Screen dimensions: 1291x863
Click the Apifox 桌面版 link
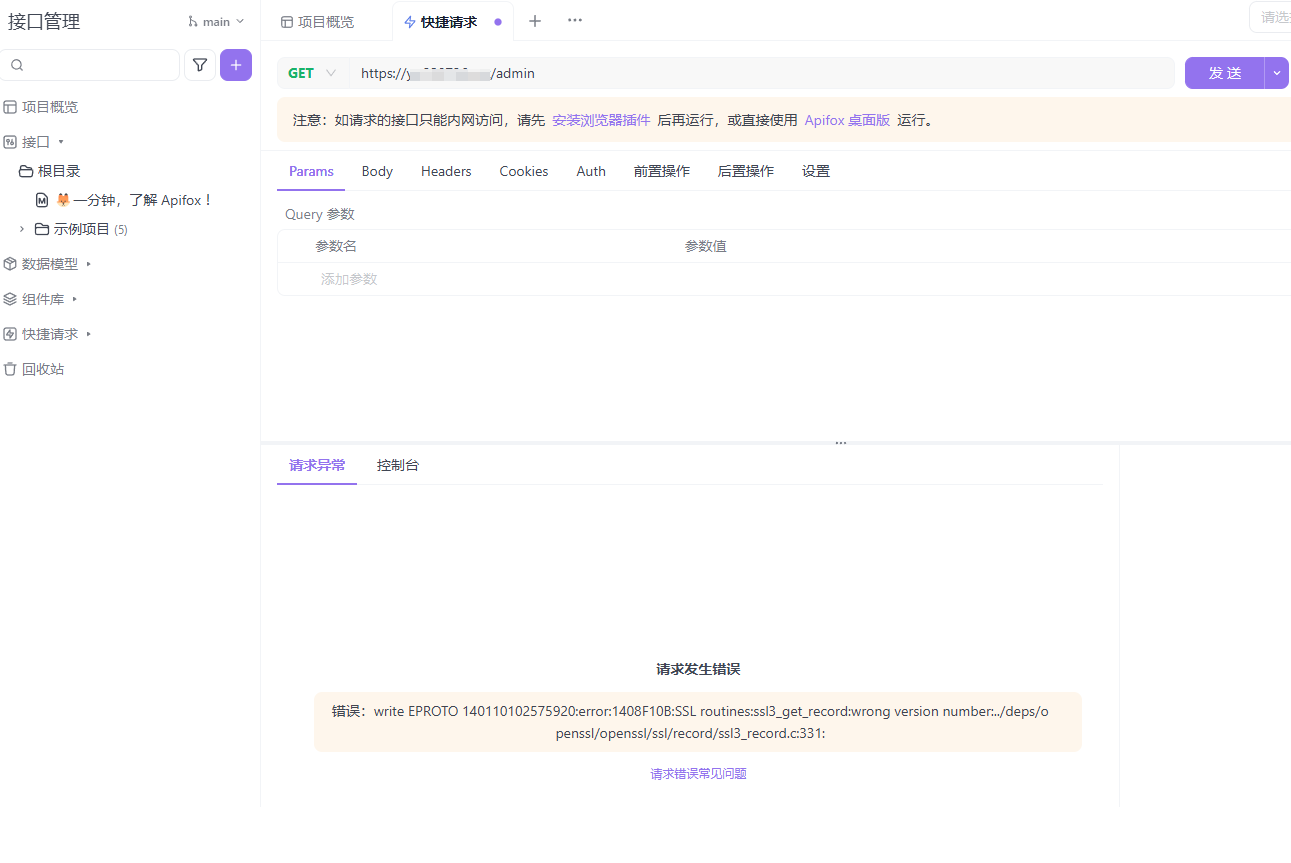click(x=847, y=120)
